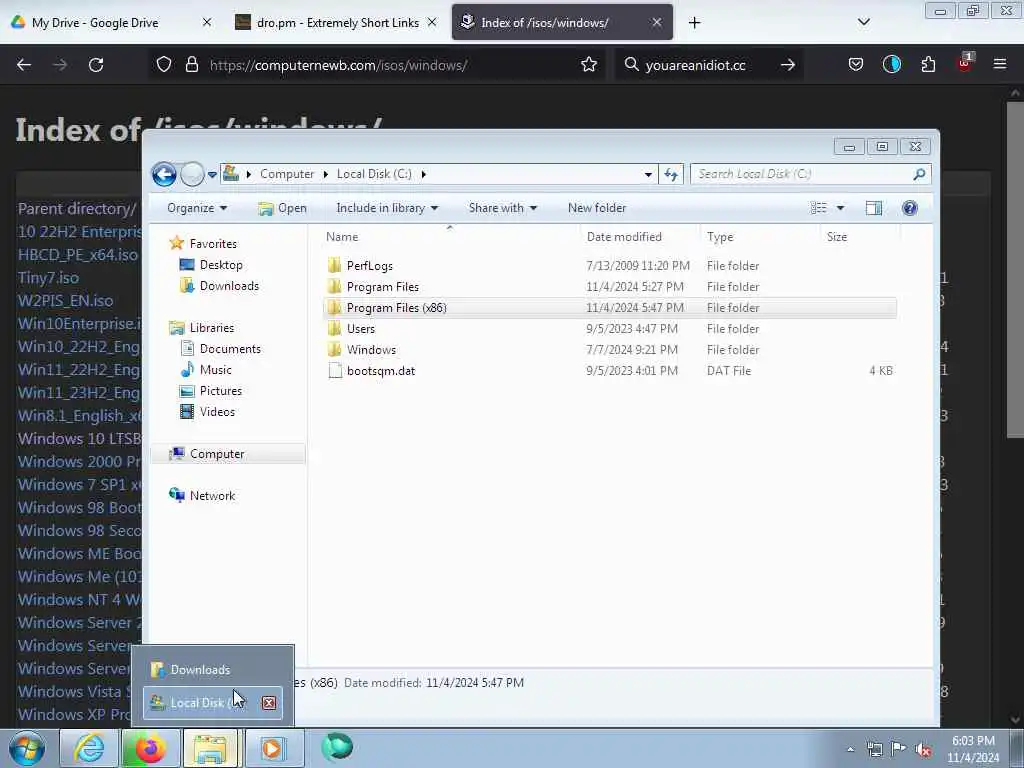Open the Firefox hamburger application menu
The image size is (1024, 768).
(1000, 65)
